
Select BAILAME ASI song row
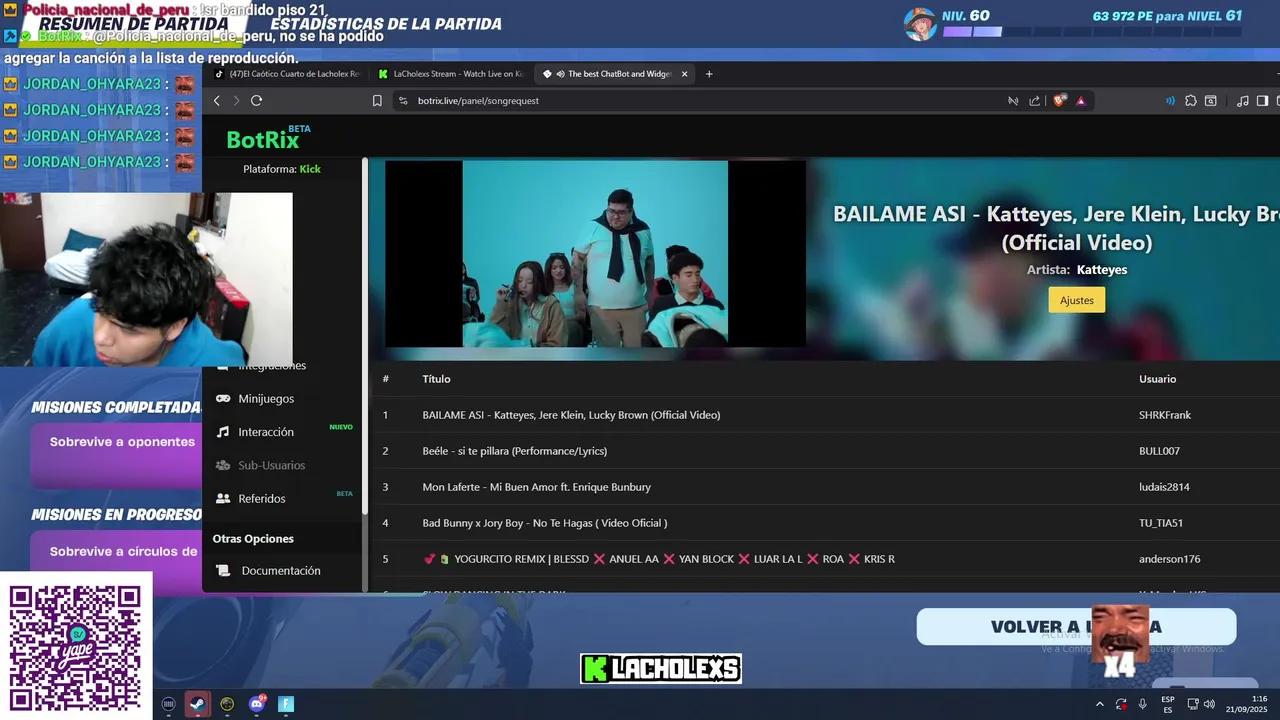(x=826, y=415)
